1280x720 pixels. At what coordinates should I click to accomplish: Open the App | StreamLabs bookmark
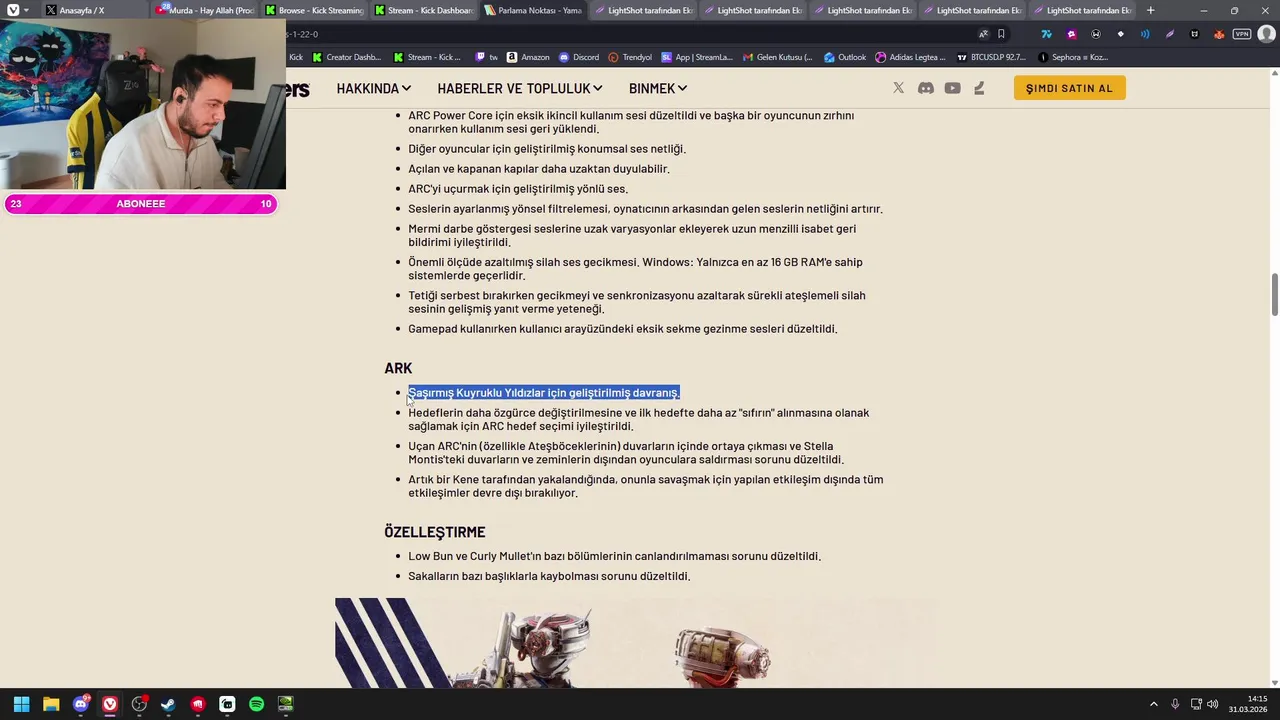point(697,57)
